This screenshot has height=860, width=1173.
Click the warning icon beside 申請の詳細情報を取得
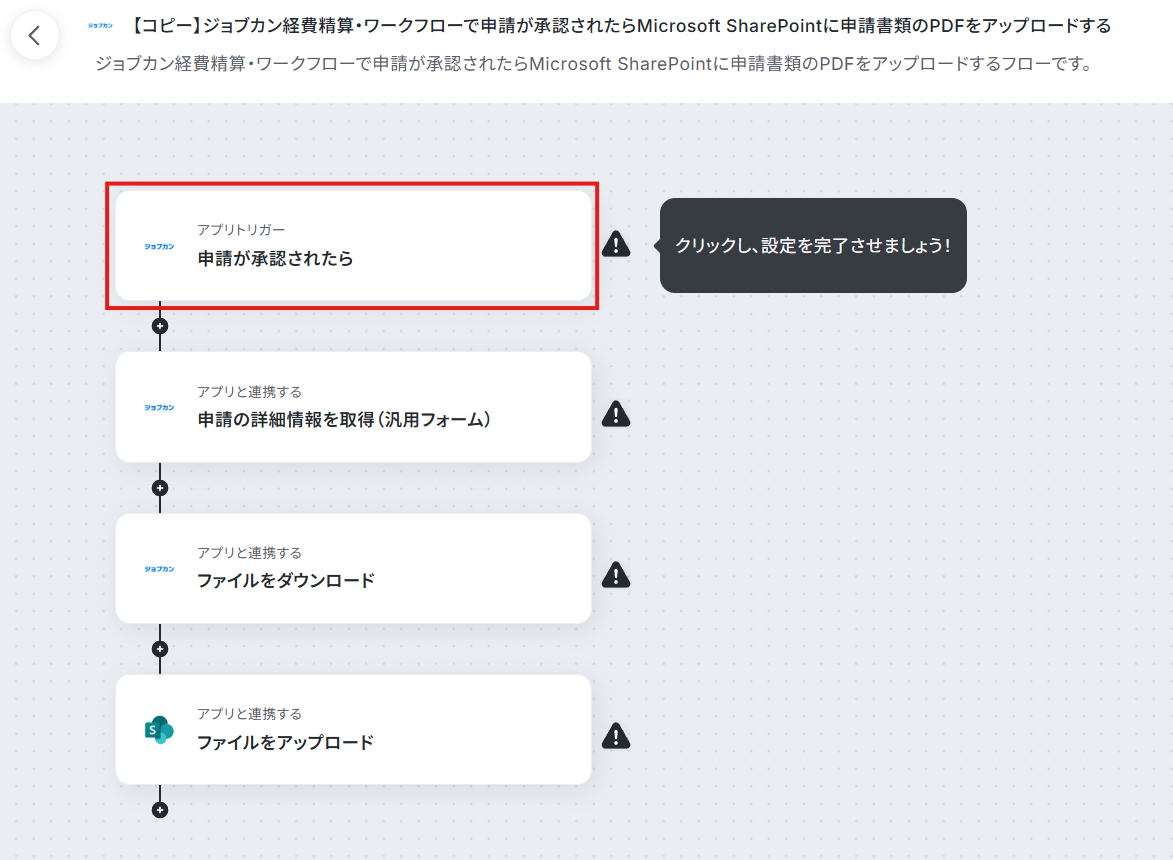tap(616, 414)
